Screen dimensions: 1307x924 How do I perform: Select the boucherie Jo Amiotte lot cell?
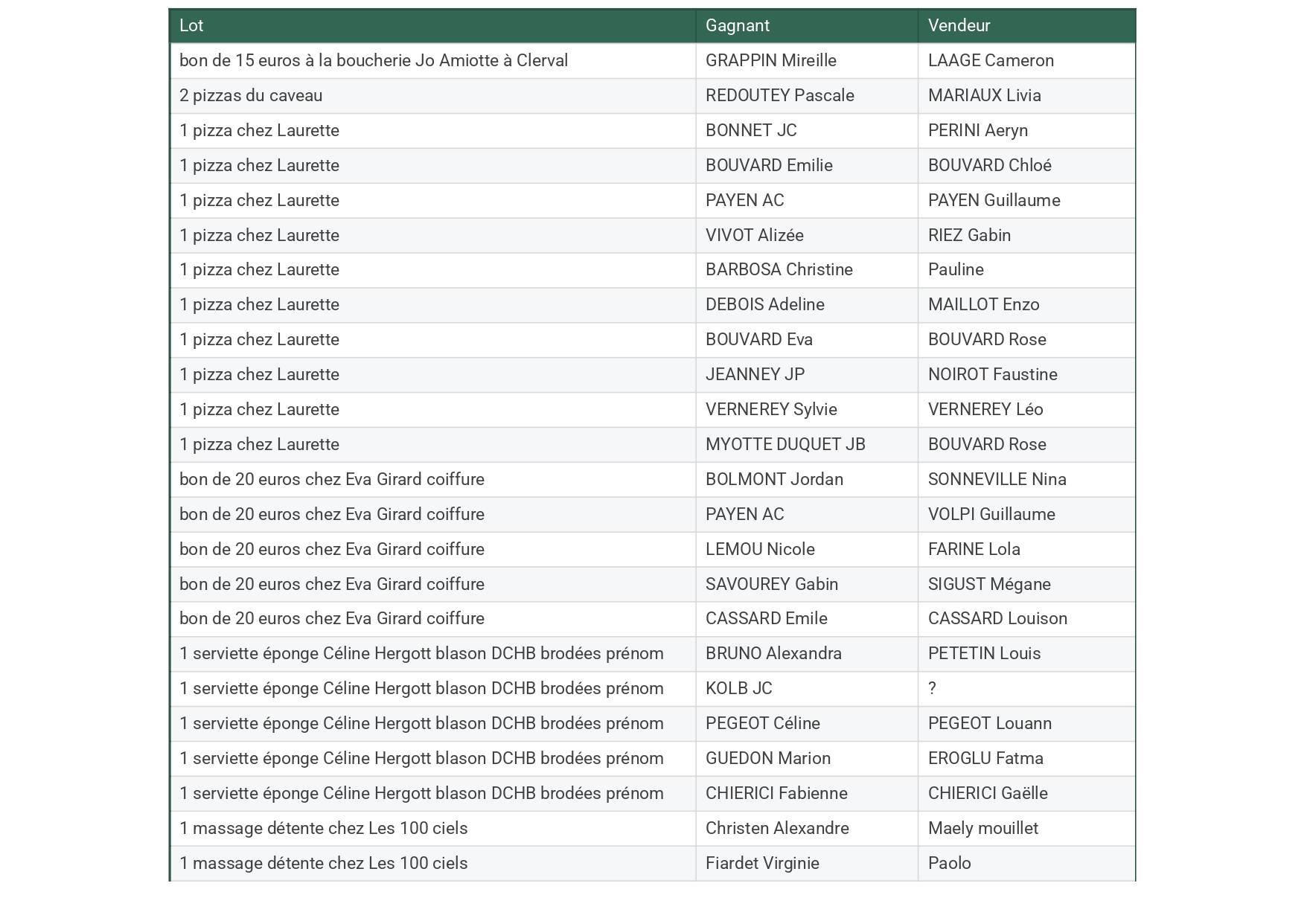[x=373, y=61]
